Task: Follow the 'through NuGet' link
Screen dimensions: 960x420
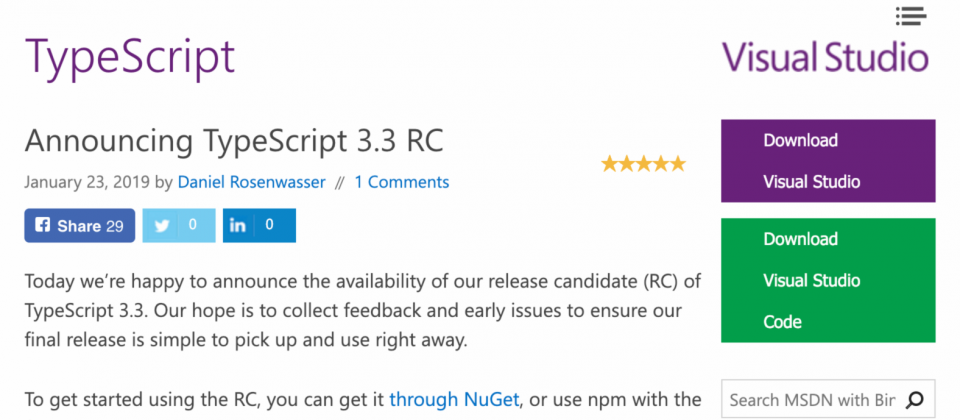Action: coord(454,400)
